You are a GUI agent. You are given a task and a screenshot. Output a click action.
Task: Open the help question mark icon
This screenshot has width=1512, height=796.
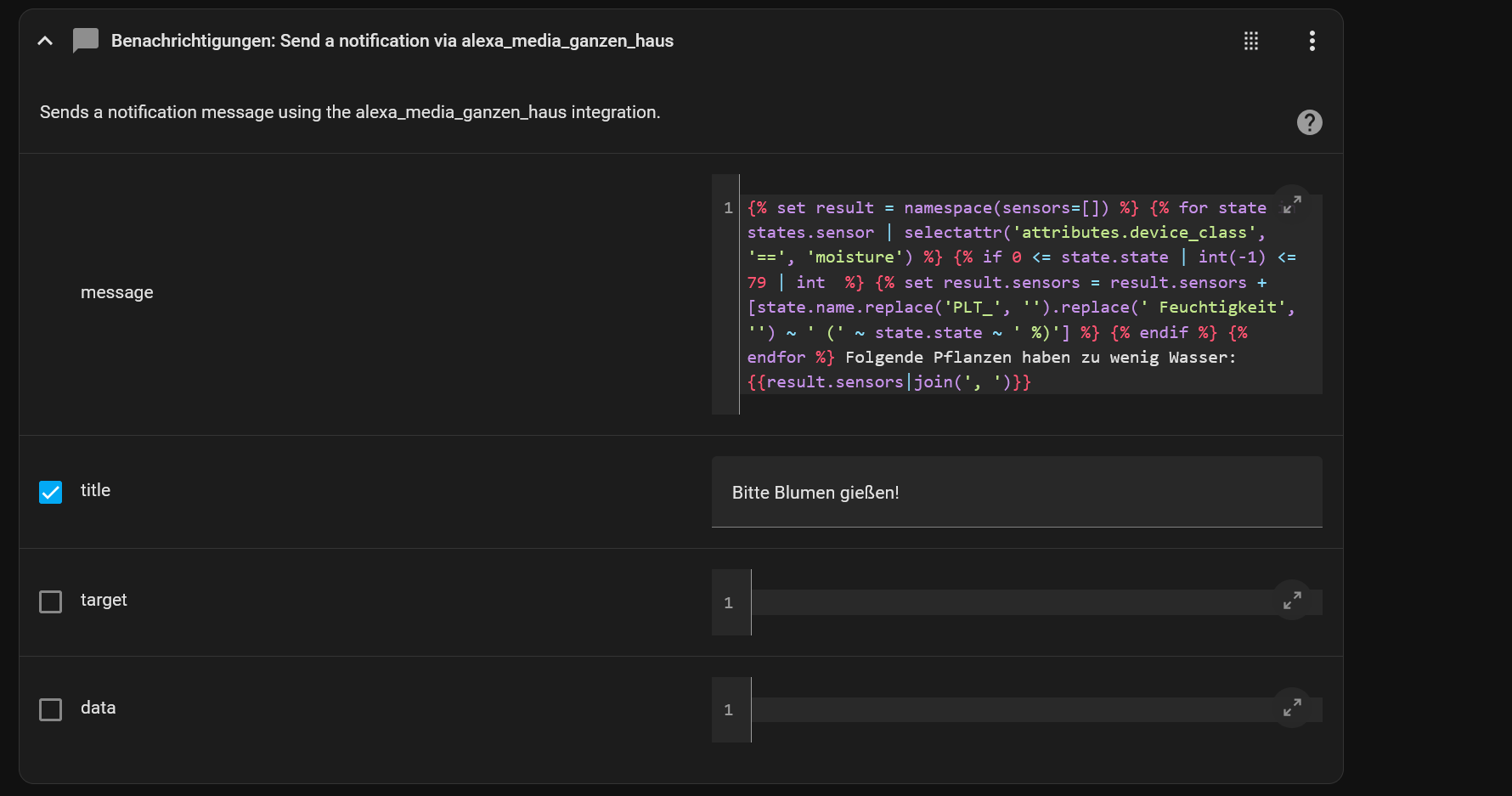pos(1309,122)
